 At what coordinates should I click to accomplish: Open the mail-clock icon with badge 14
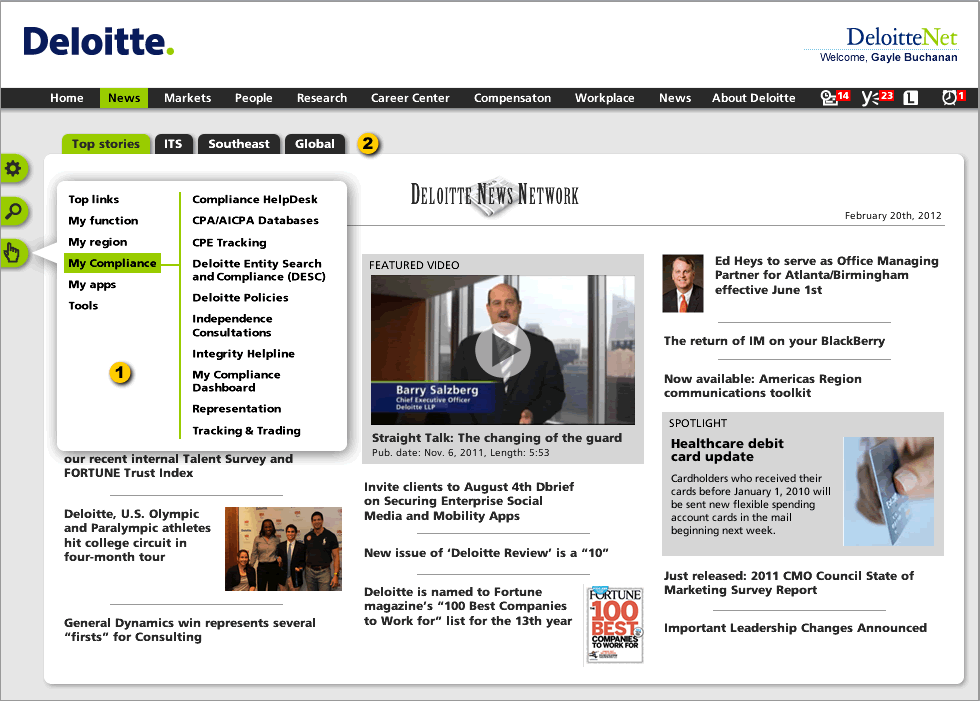pos(835,97)
